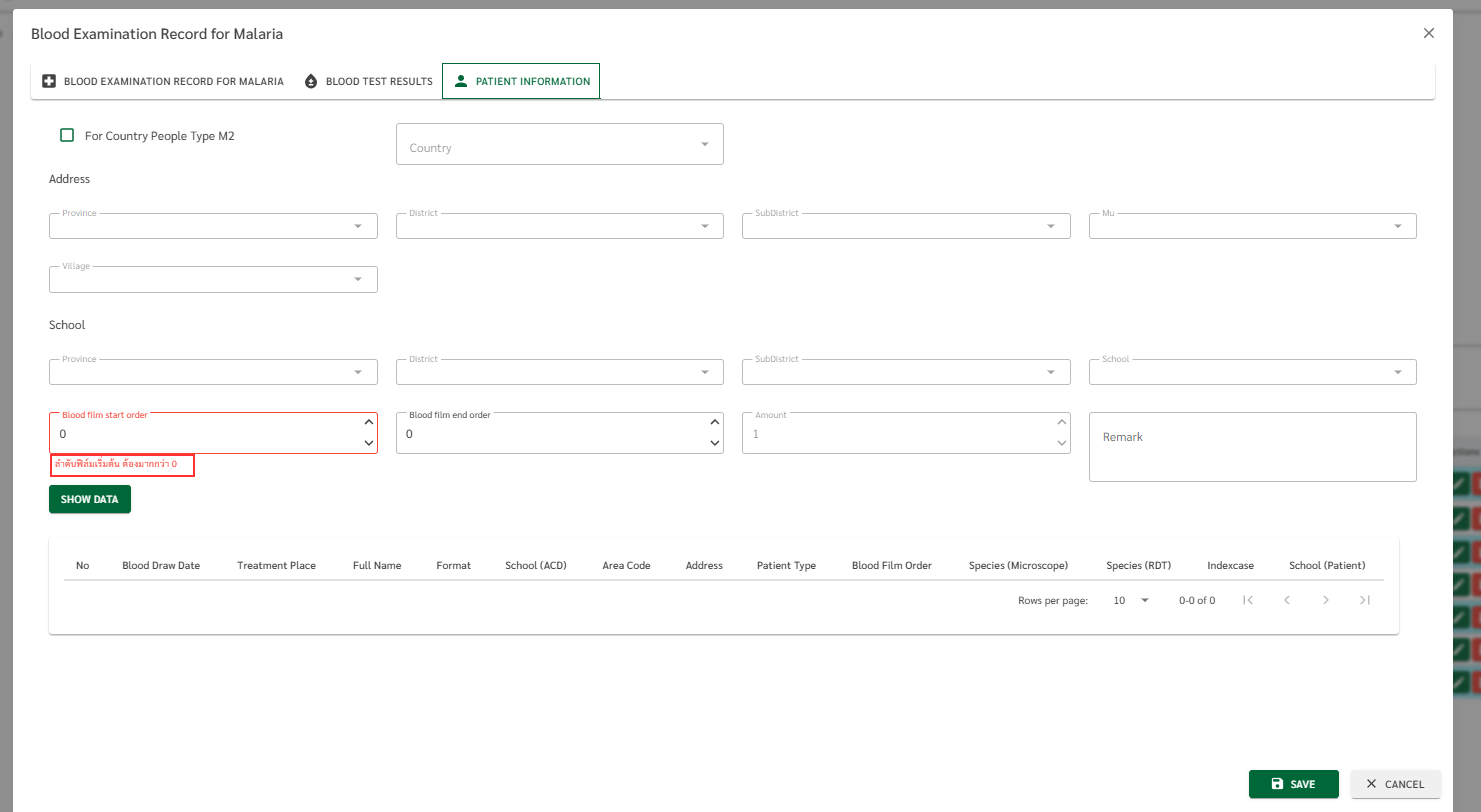Close the Blood Examination Record dialog

click(x=1429, y=33)
